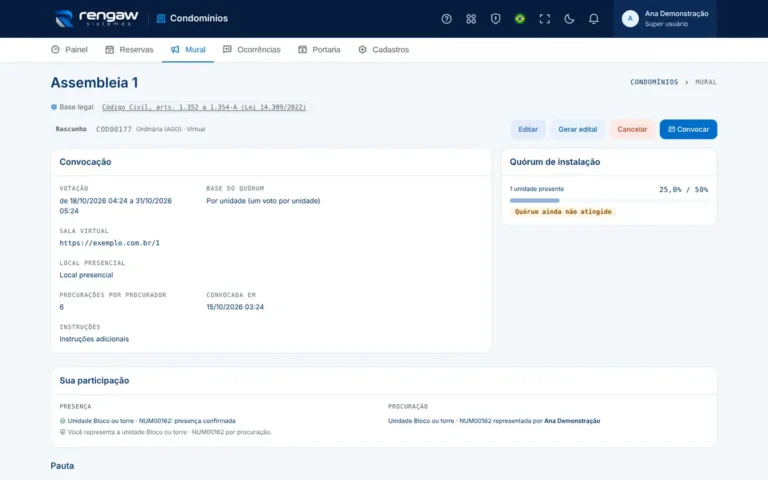Click the Rengaw Sistemas logo
Viewport: 768px width, 480px height.
[96, 19]
